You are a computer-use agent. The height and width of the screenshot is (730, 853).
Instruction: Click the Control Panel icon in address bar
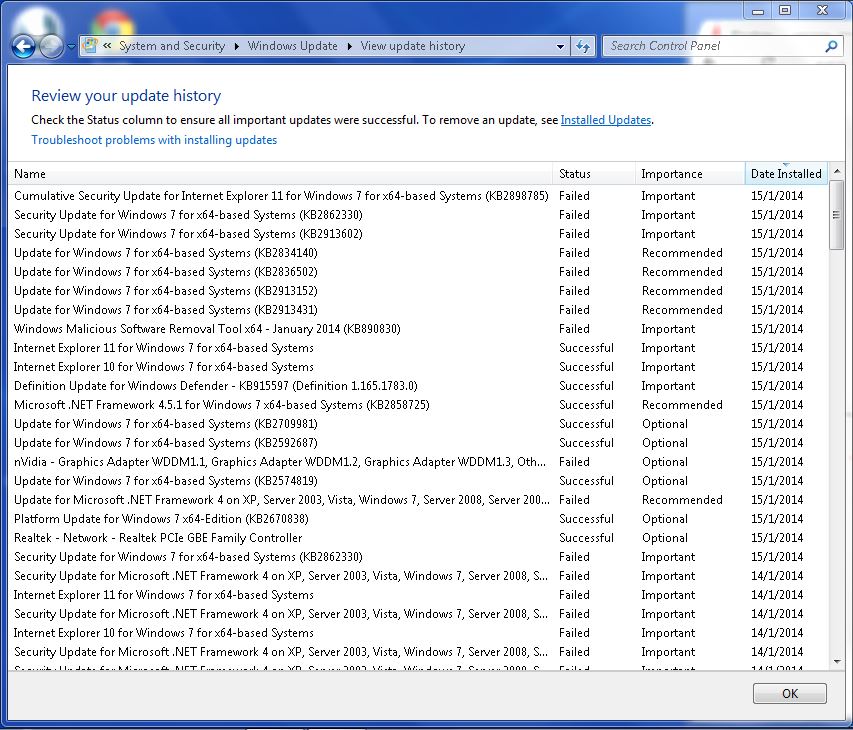pos(90,46)
